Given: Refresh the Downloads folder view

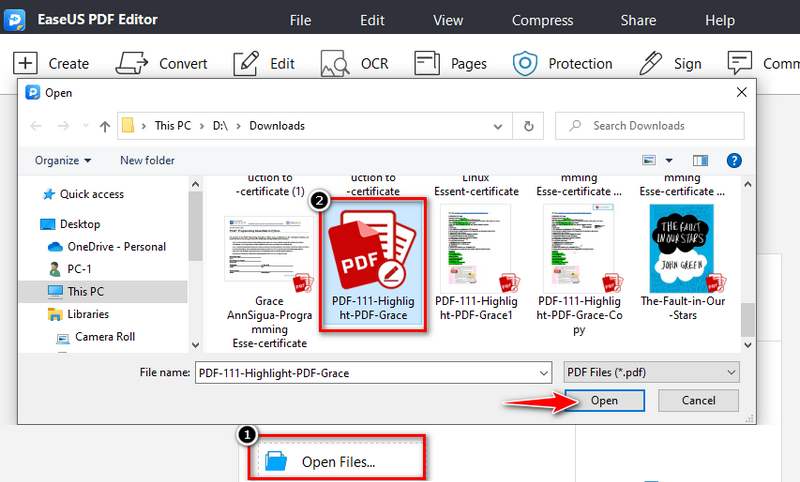Looking at the screenshot, I should (529, 126).
